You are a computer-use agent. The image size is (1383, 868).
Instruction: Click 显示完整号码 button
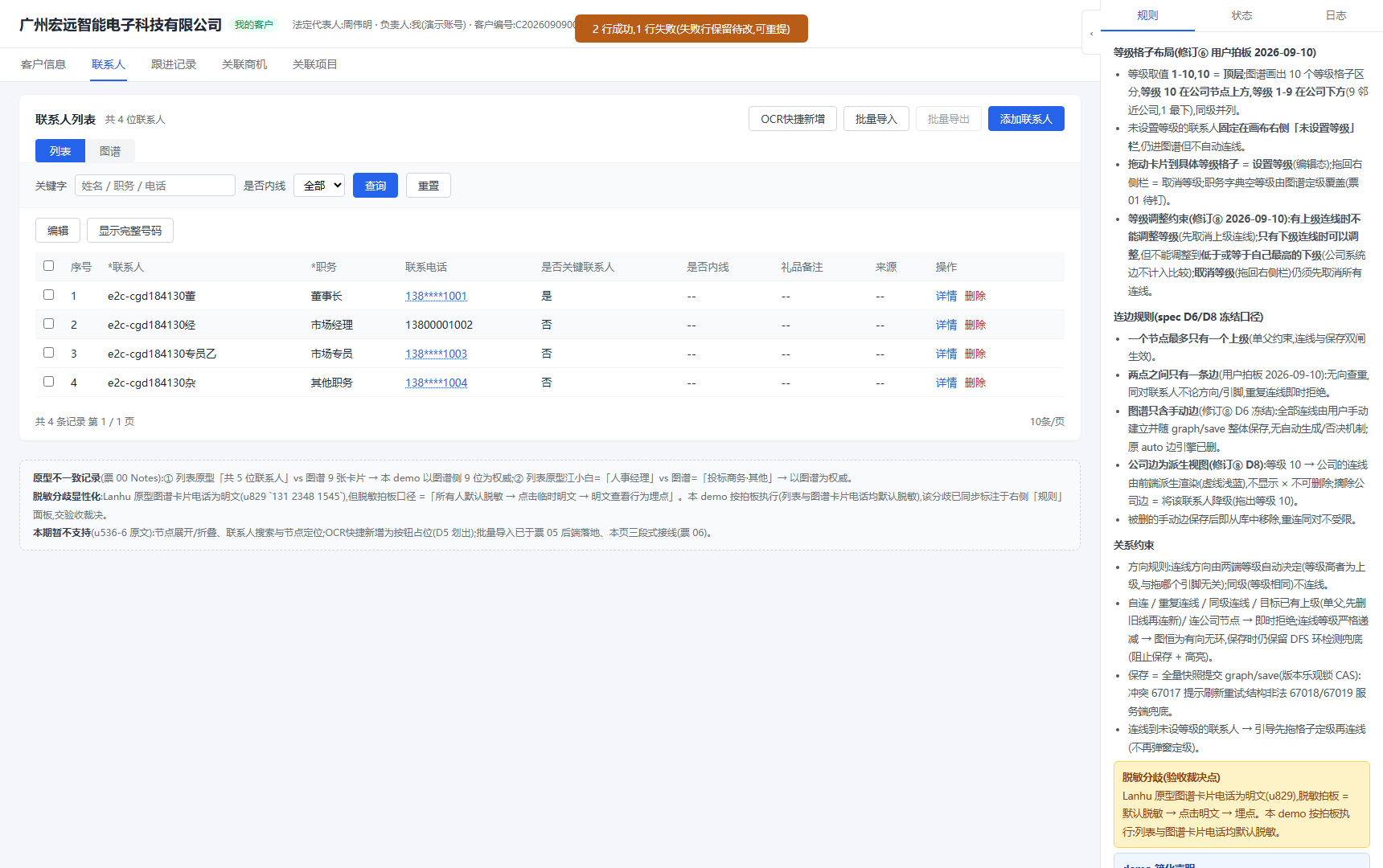(130, 231)
